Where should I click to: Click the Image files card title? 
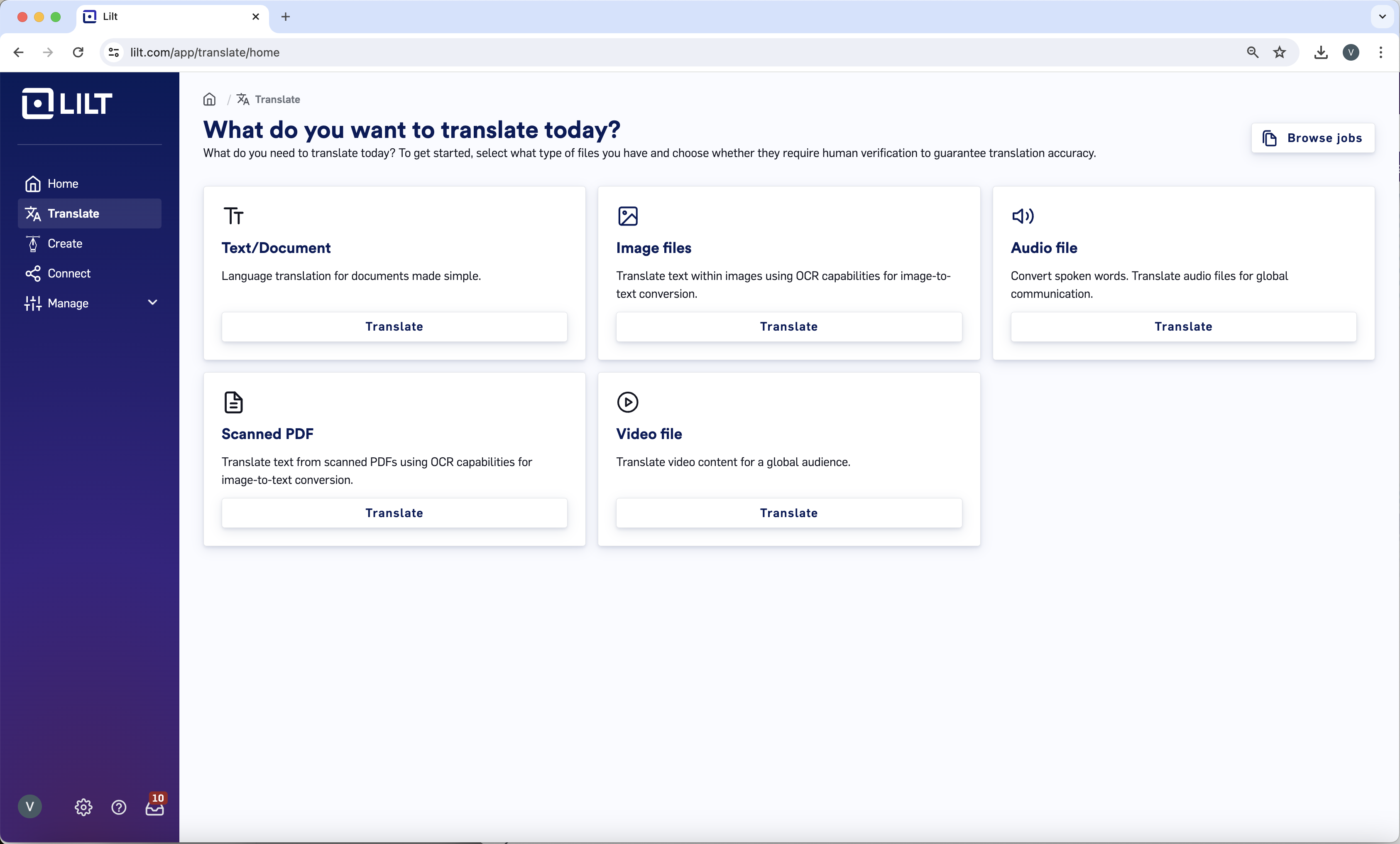pos(653,248)
